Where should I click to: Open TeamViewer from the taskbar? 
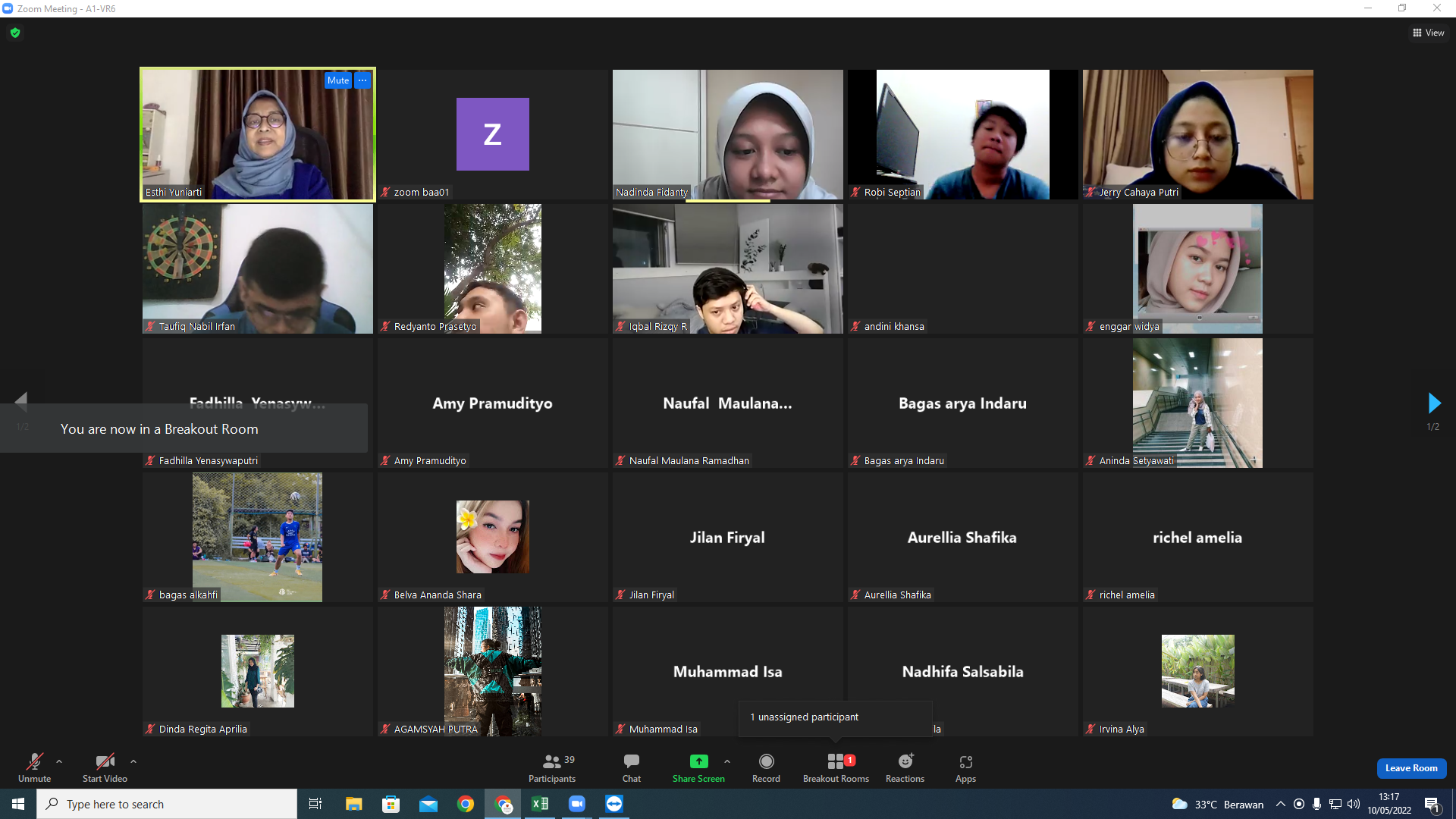tap(614, 804)
